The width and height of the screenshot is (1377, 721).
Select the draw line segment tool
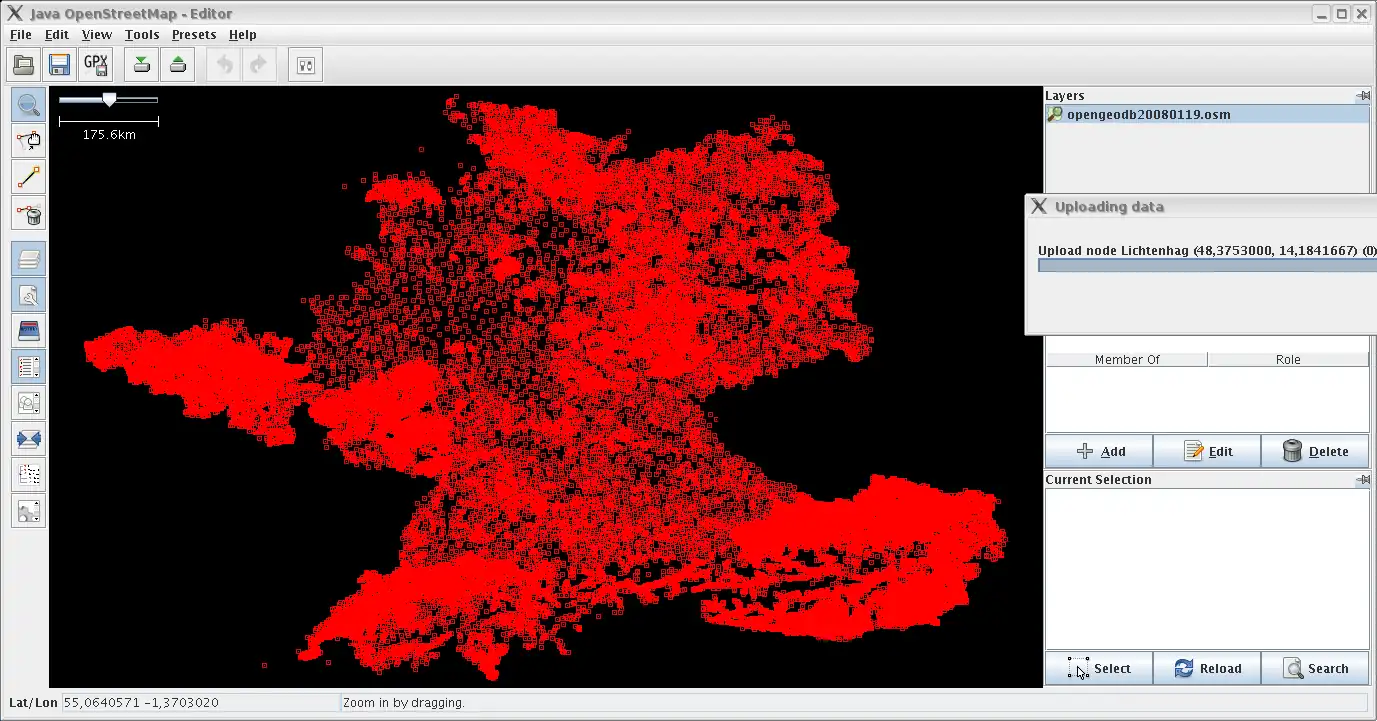pos(29,177)
